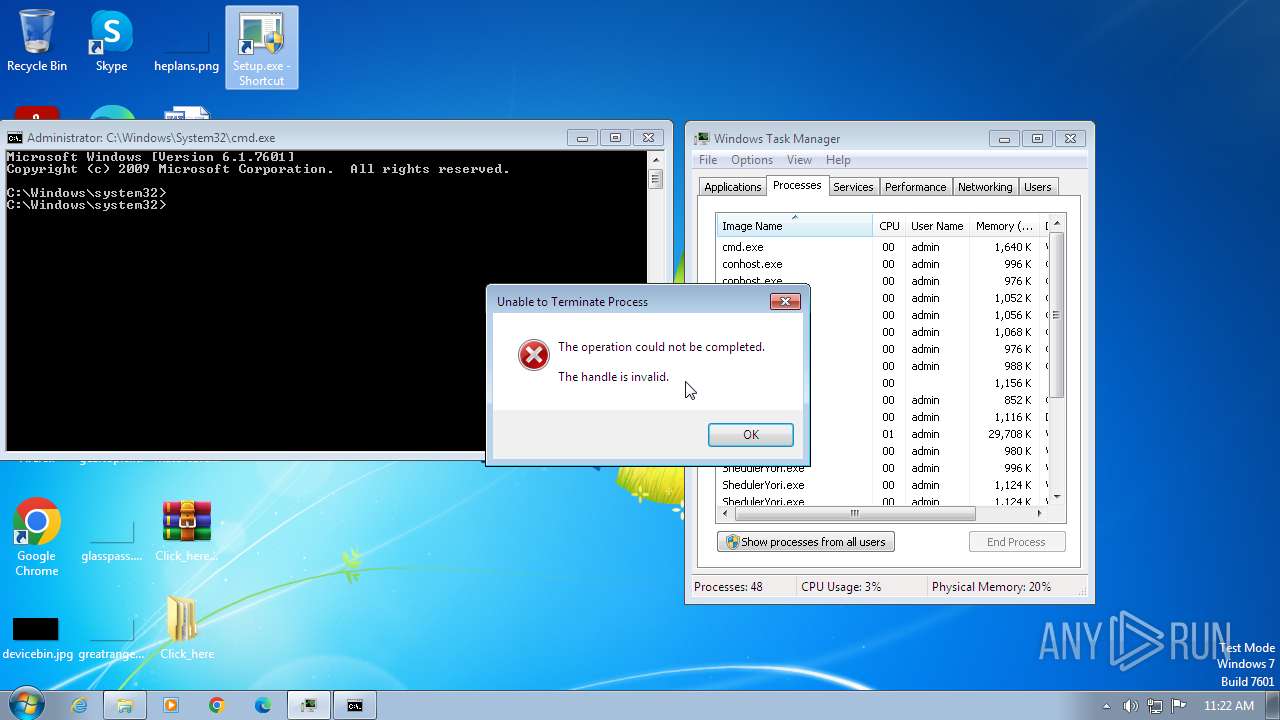Select the devicebin.jpg desktop file
The height and width of the screenshot is (720, 1280).
pyautogui.click(x=37, y=638)
